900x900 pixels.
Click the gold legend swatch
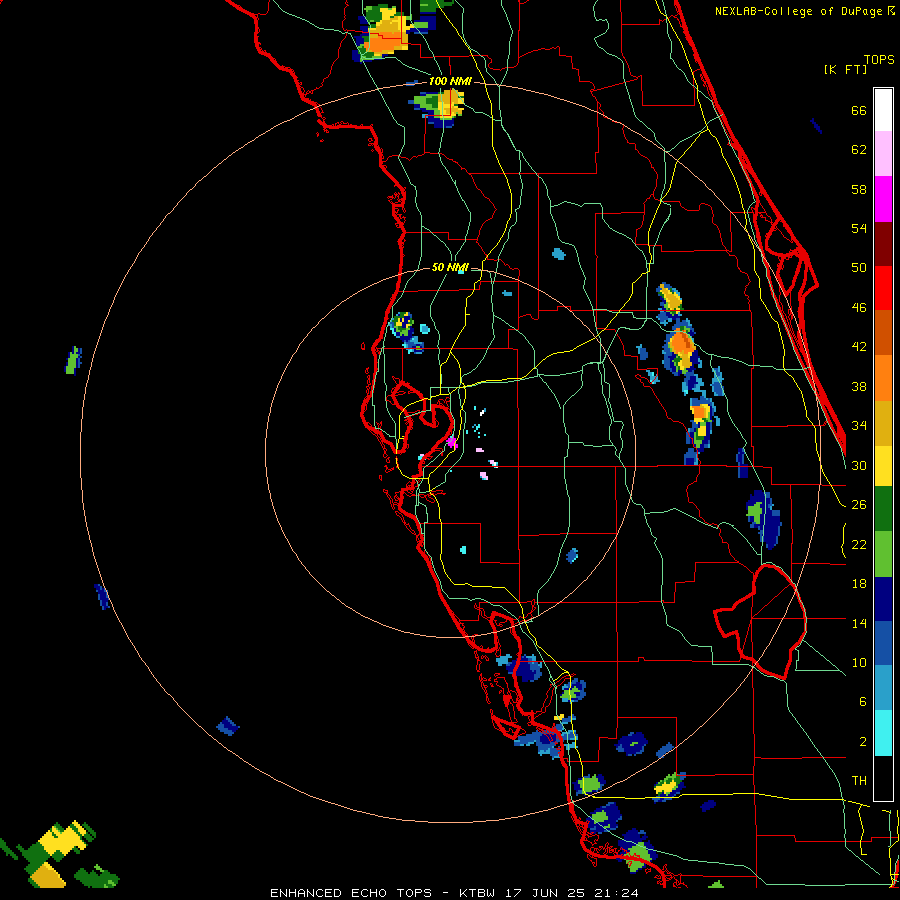point(883,423)
